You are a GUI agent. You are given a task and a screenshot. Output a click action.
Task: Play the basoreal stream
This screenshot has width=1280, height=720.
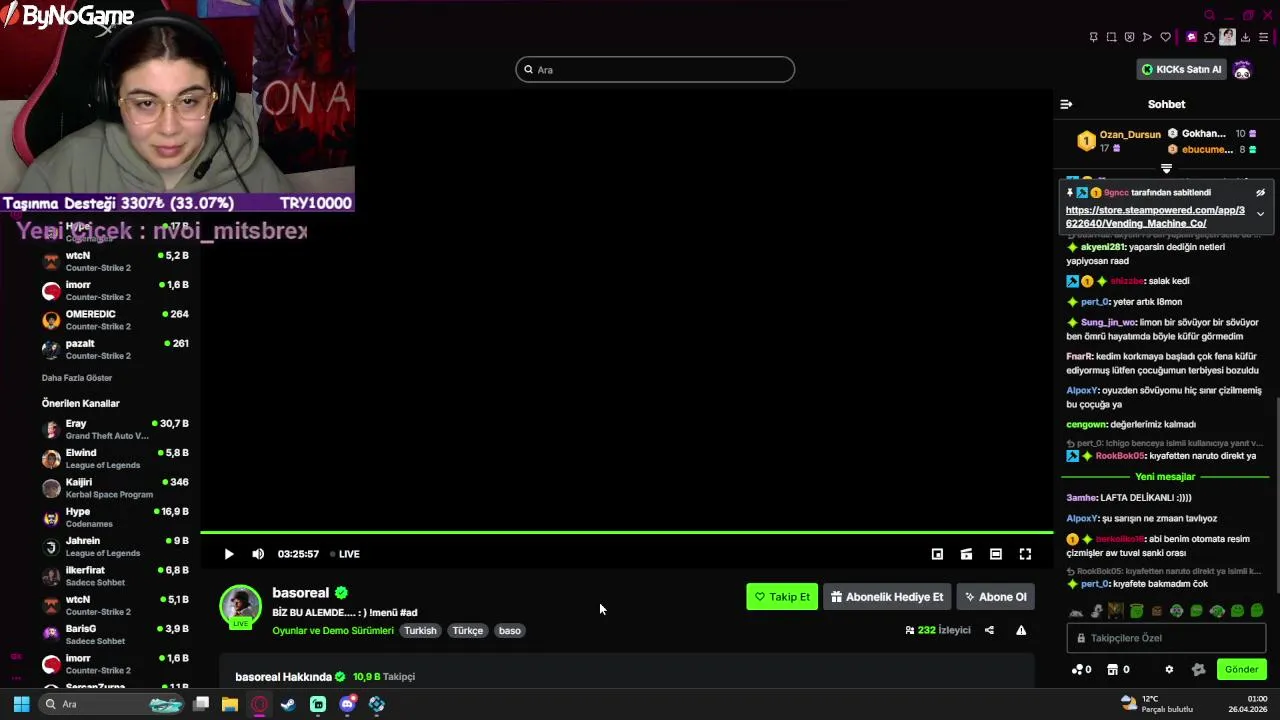[x=229, y=554]
